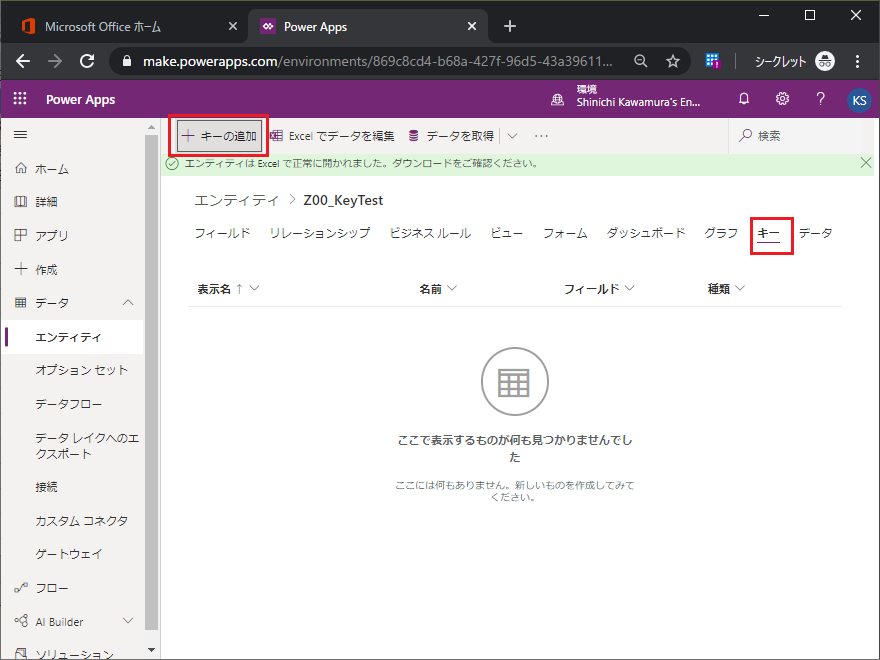Bookmark this page with the star icon

[673, 61]
